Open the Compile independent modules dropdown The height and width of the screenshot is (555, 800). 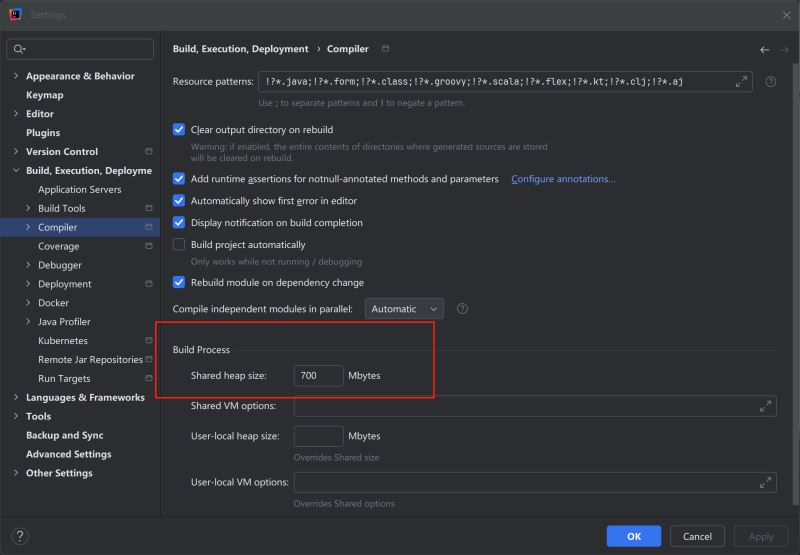[x=404, y=309]
